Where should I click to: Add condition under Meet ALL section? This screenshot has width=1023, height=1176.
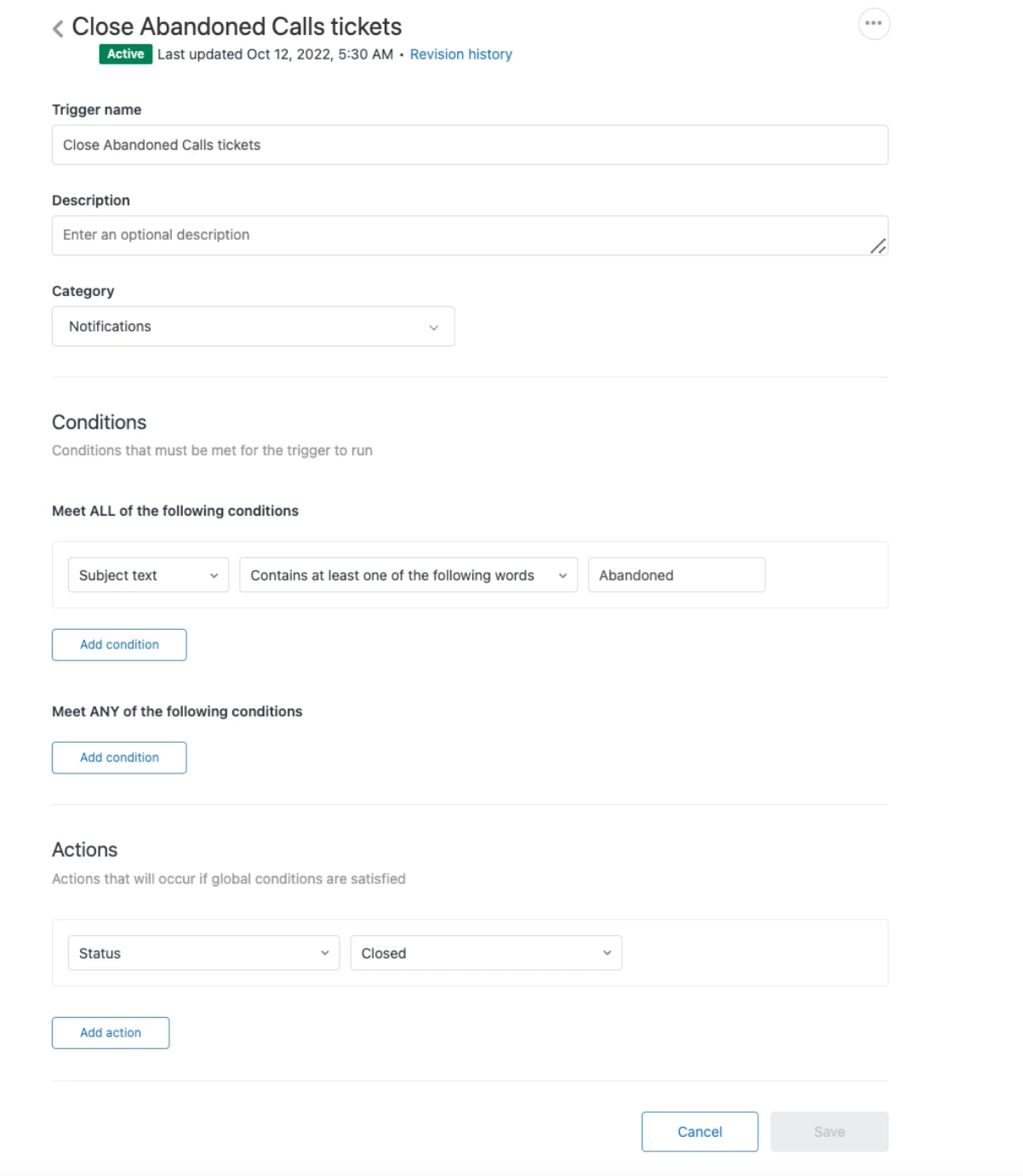pos(119,644)
